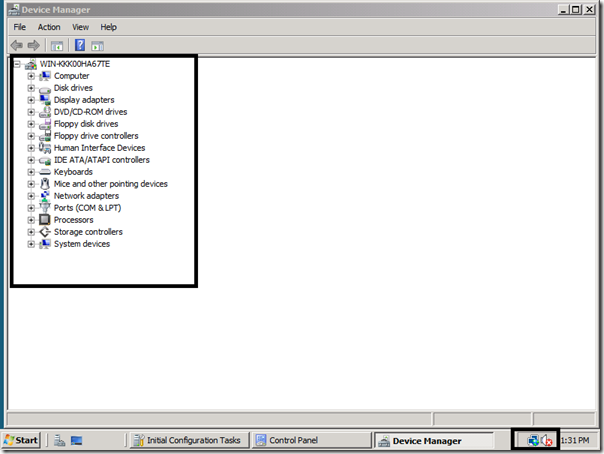This screenshot has height=454, width=604.
Task: Select the Storage controllers icon
Action: pyautogui.click(x=45, y=232)
